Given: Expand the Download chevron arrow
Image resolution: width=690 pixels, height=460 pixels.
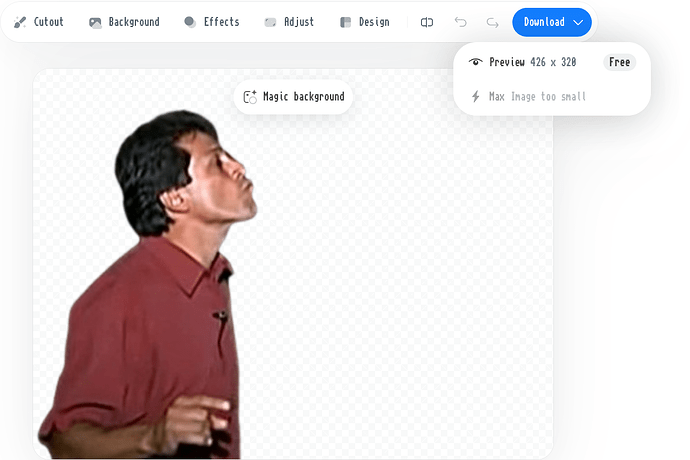Looking at the screenshot, I should tap(578, 22).
